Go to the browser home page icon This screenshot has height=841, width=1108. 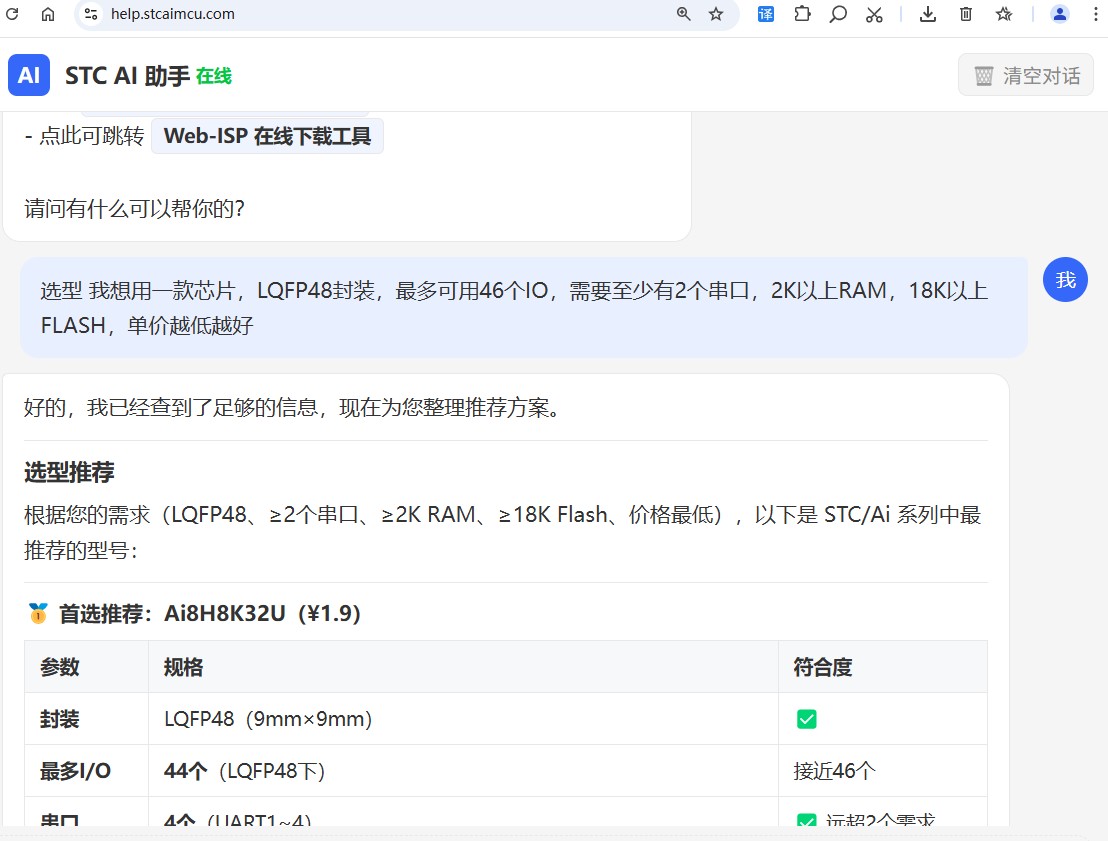coord(47,14)
